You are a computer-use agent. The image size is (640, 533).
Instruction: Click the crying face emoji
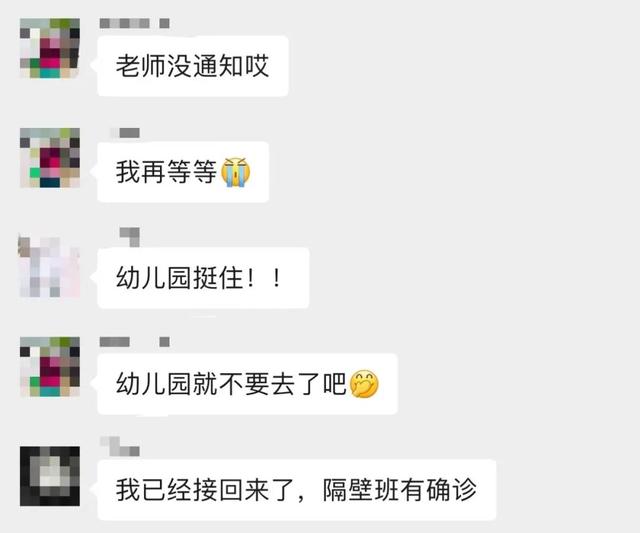pos(236,172)
